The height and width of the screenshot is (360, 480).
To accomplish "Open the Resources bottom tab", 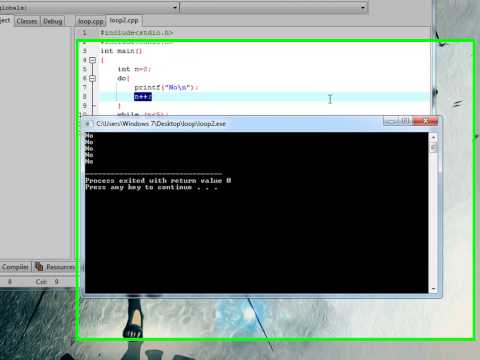I will (x=55, y=267).
